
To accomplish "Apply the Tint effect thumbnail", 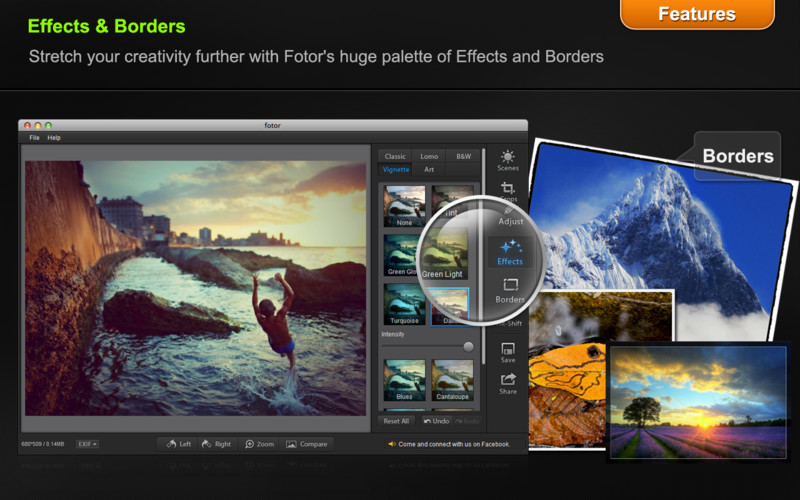I will coord(451,202).
